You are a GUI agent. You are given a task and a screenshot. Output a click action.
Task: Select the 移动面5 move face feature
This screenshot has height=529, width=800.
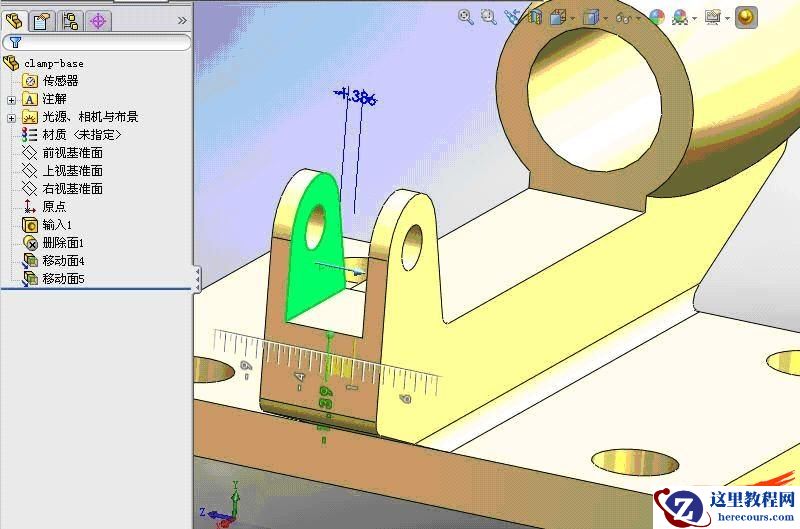[63, 279]
